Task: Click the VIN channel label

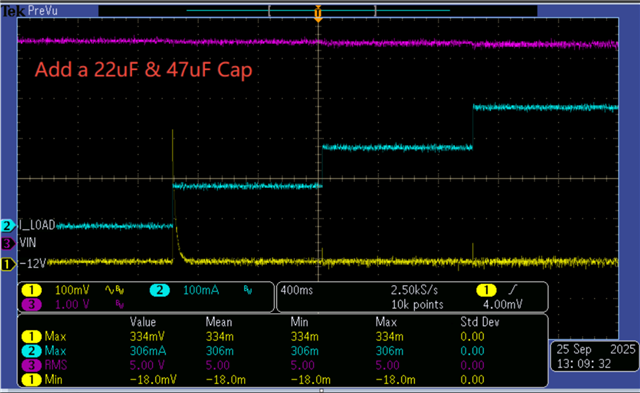Action: pyautogui.click(x=28, y=243)
